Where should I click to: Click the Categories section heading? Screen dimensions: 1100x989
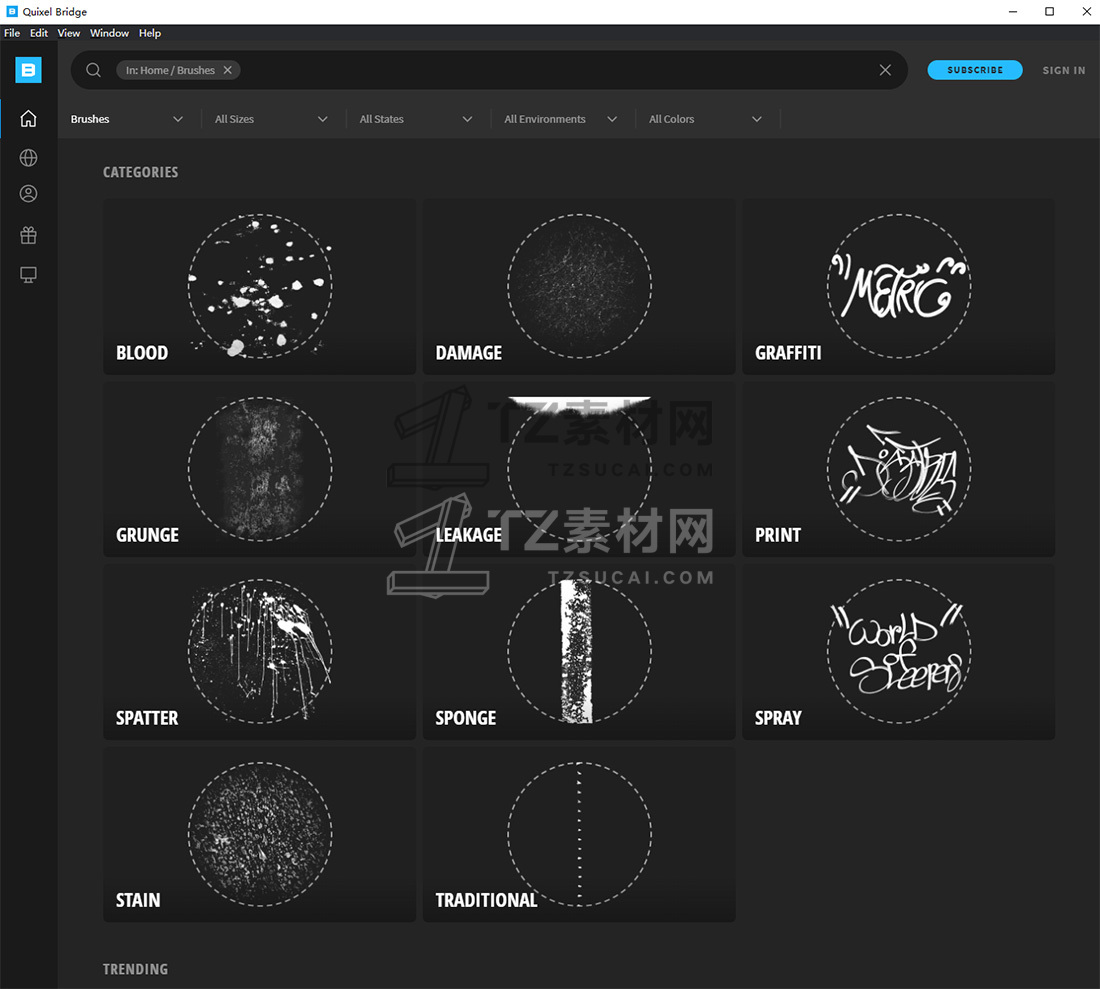[x=140, y=173]
